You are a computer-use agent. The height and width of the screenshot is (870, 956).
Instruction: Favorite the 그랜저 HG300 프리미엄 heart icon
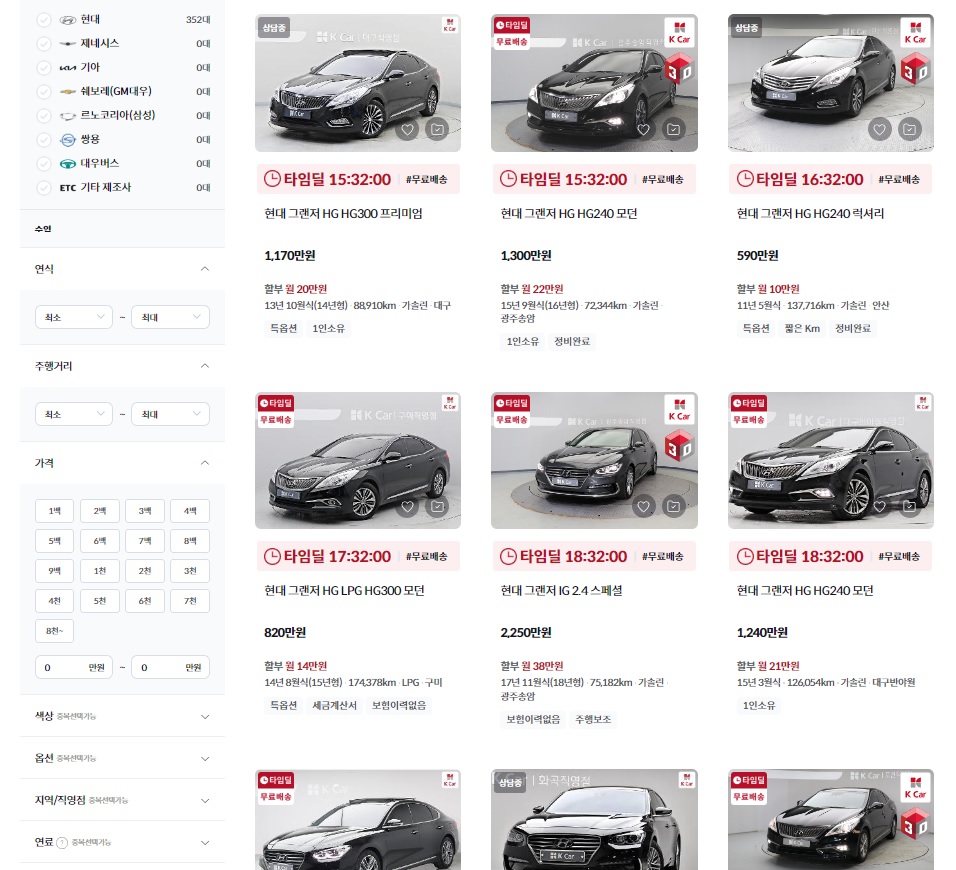[407, 129]
